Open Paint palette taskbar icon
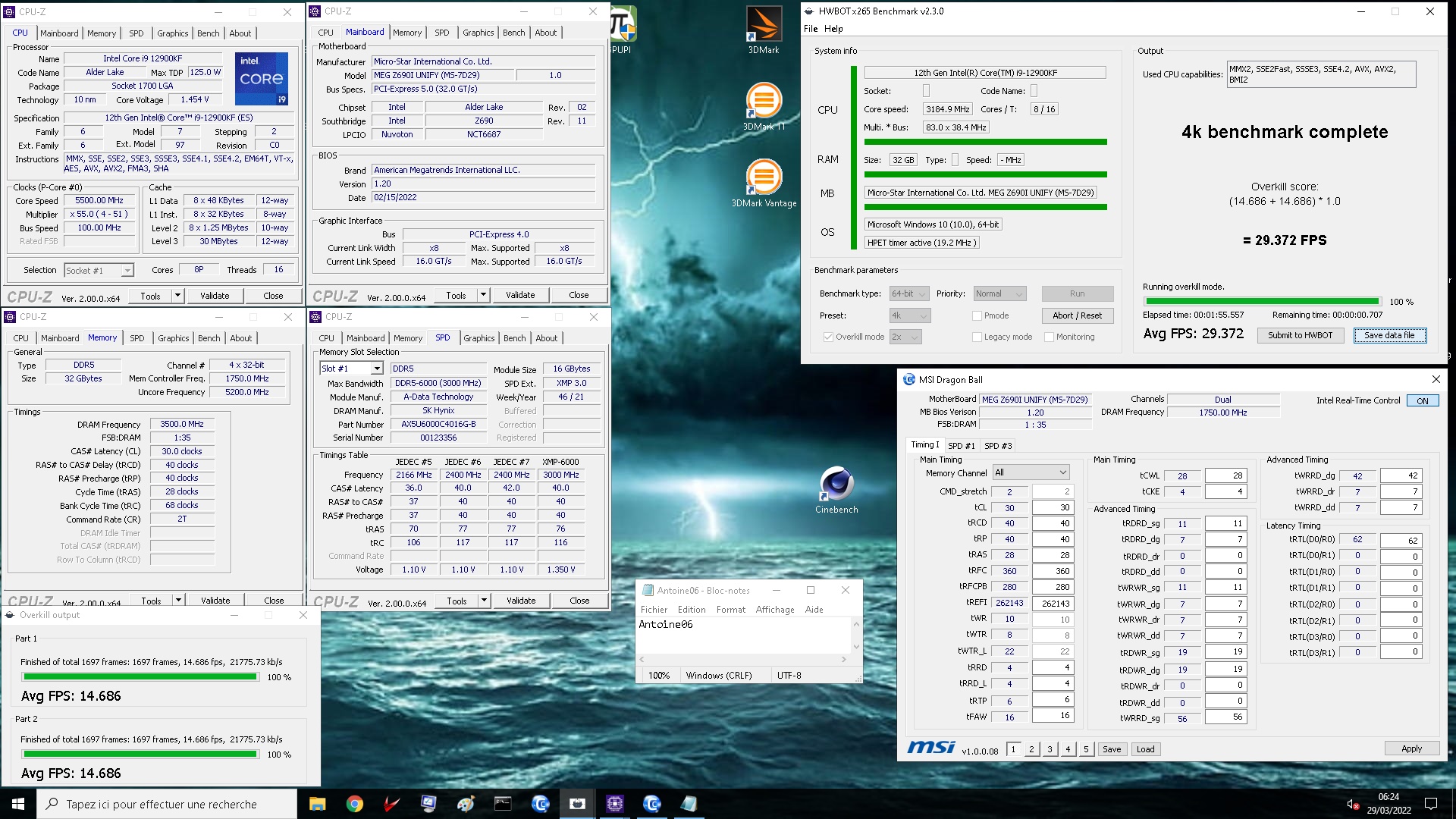This screenshot has width=1456, height=819. pos(466,804)
